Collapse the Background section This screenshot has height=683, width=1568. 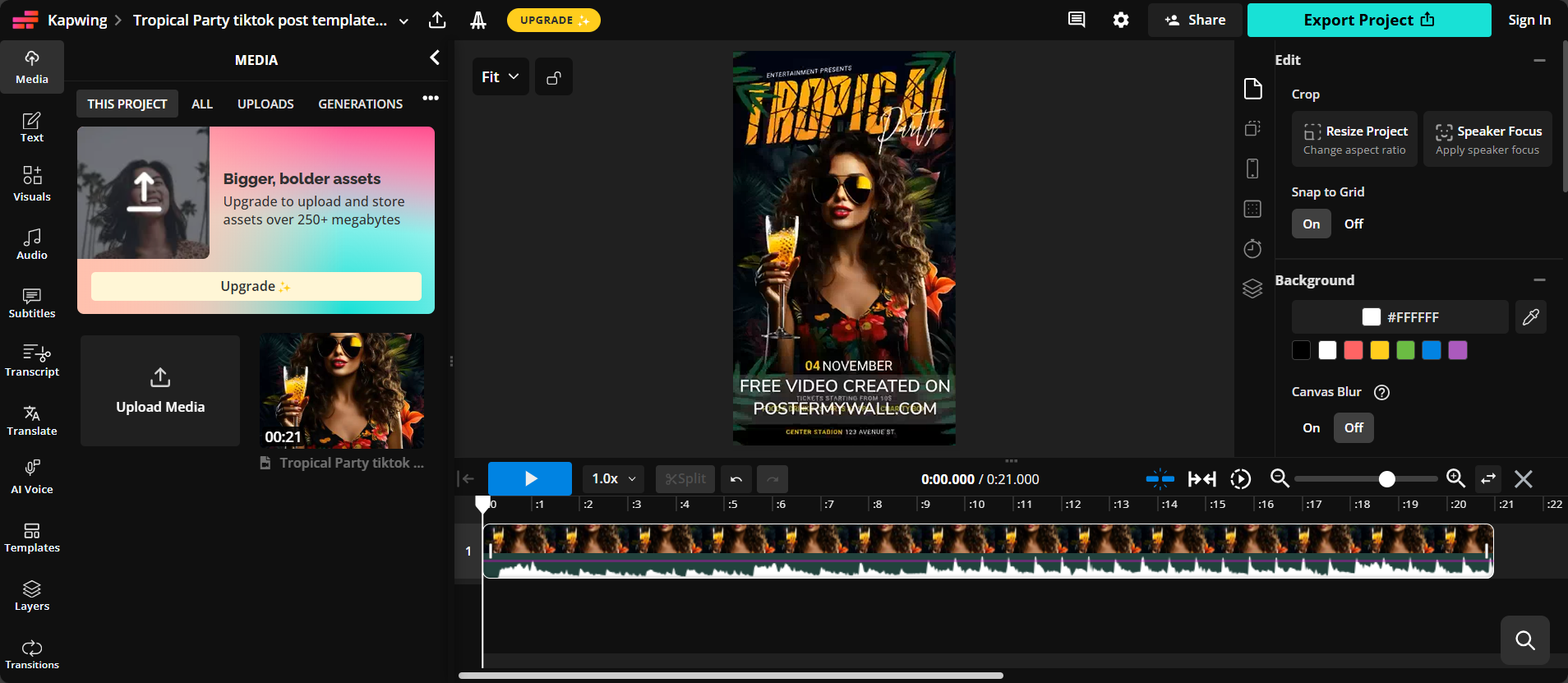click(1539, 280)
